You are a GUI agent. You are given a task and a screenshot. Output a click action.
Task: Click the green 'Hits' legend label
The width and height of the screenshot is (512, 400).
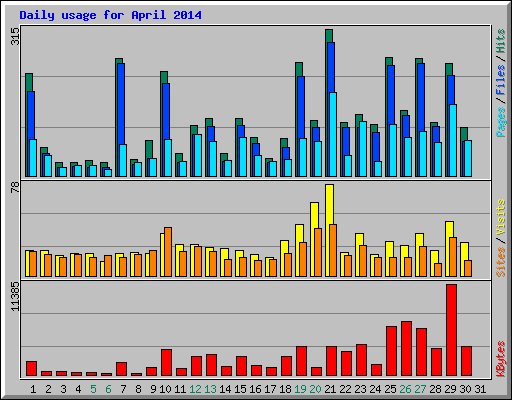tap(500, 41)
